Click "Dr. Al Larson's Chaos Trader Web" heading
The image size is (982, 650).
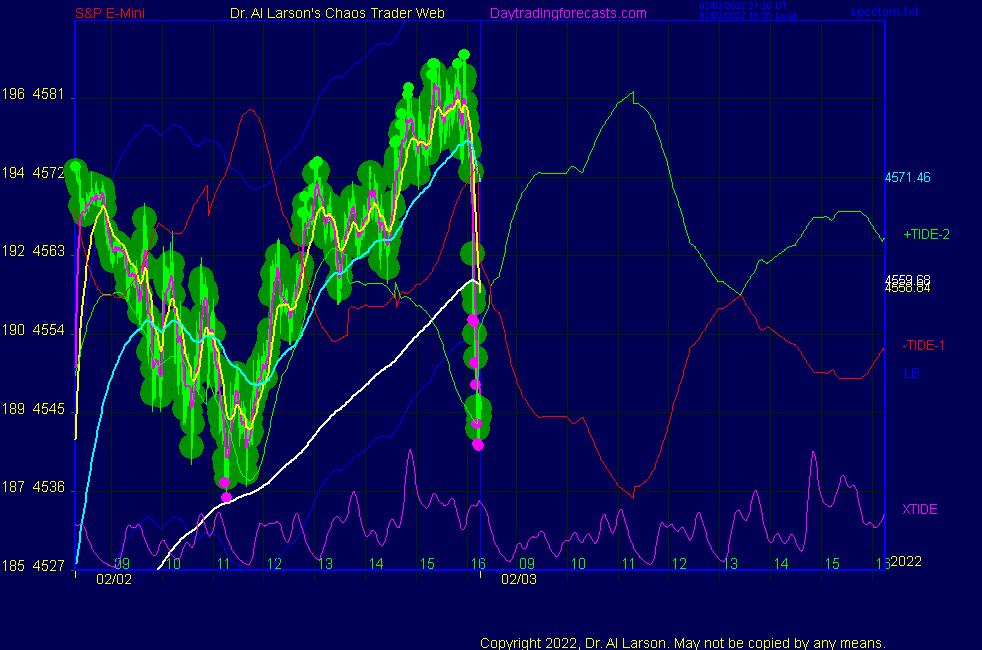click(338, 13)
